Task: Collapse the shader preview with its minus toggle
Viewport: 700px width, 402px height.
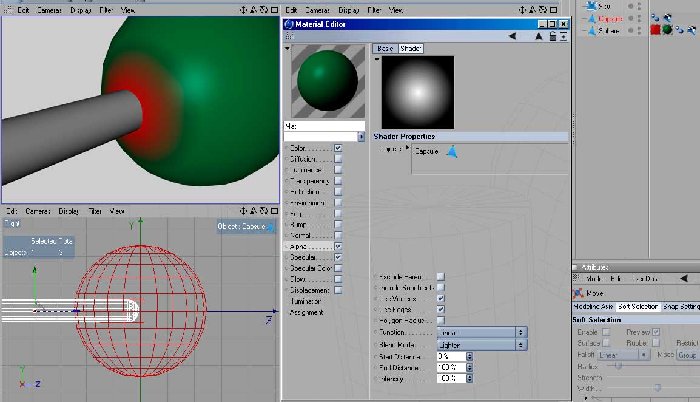Action: (377, 59)
